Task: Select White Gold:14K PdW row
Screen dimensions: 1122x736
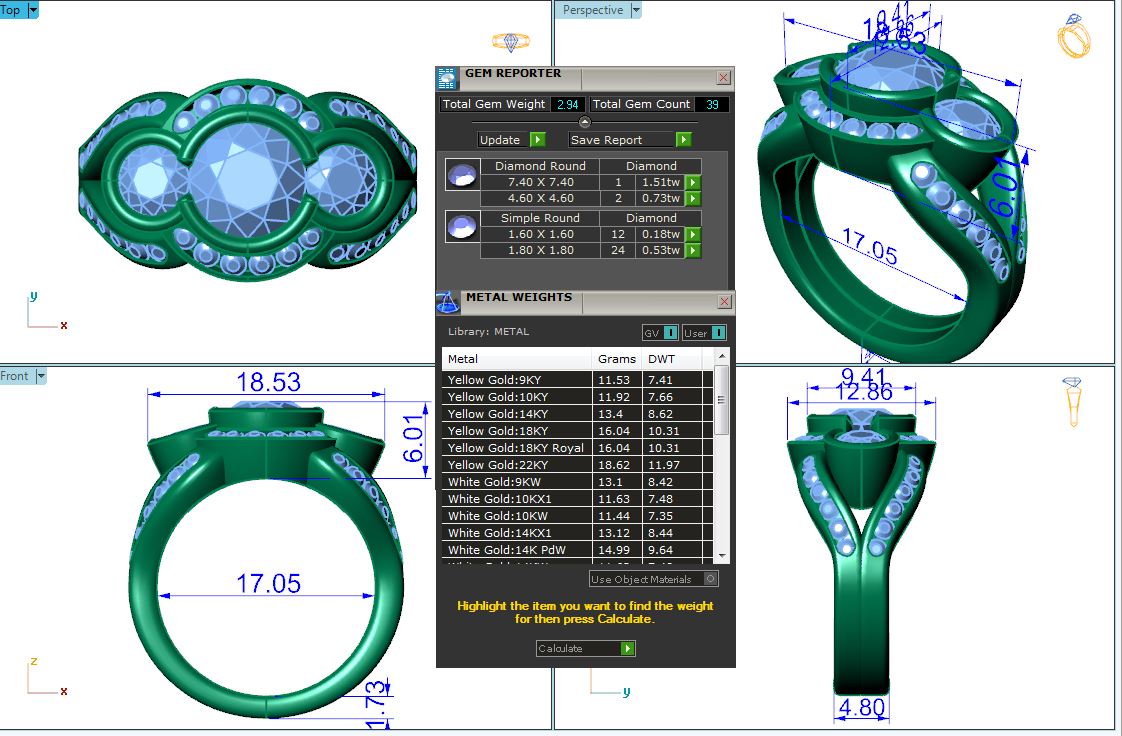Action: tap(515, 550)
